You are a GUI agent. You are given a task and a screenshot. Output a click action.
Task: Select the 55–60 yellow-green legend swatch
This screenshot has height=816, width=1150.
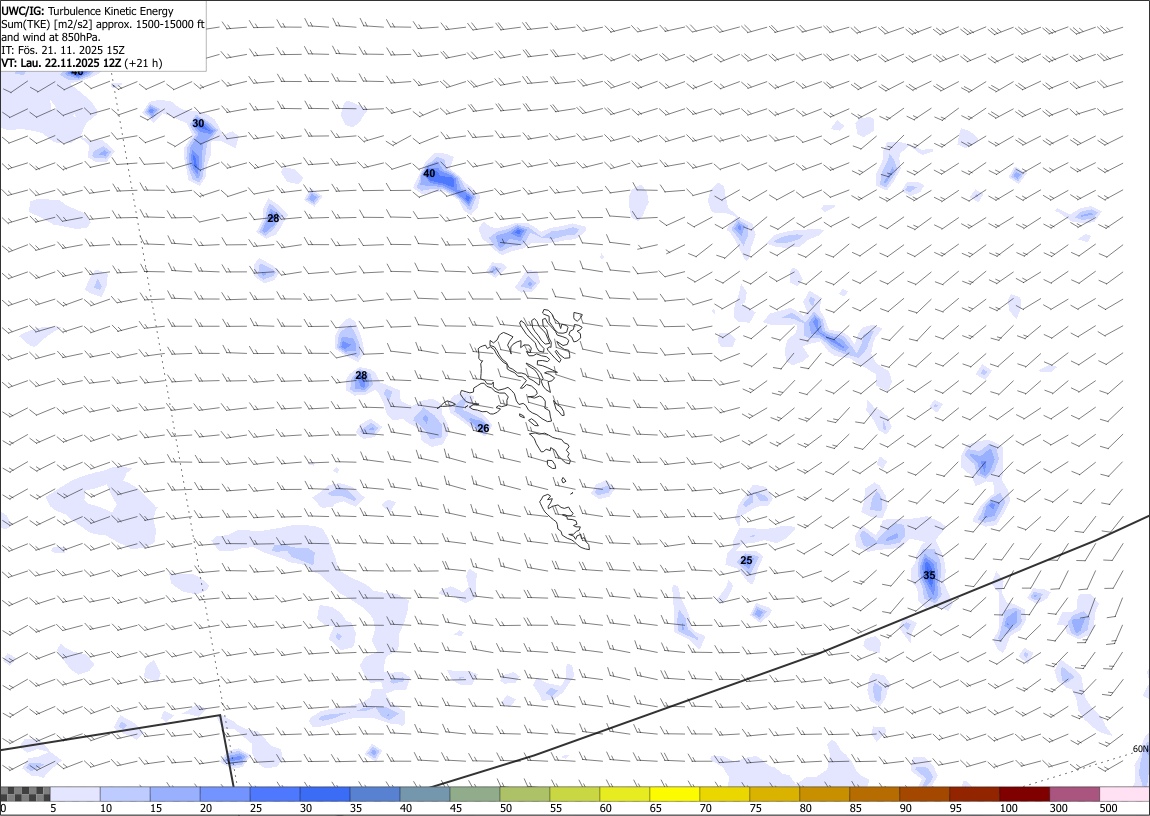click(574, 794)
